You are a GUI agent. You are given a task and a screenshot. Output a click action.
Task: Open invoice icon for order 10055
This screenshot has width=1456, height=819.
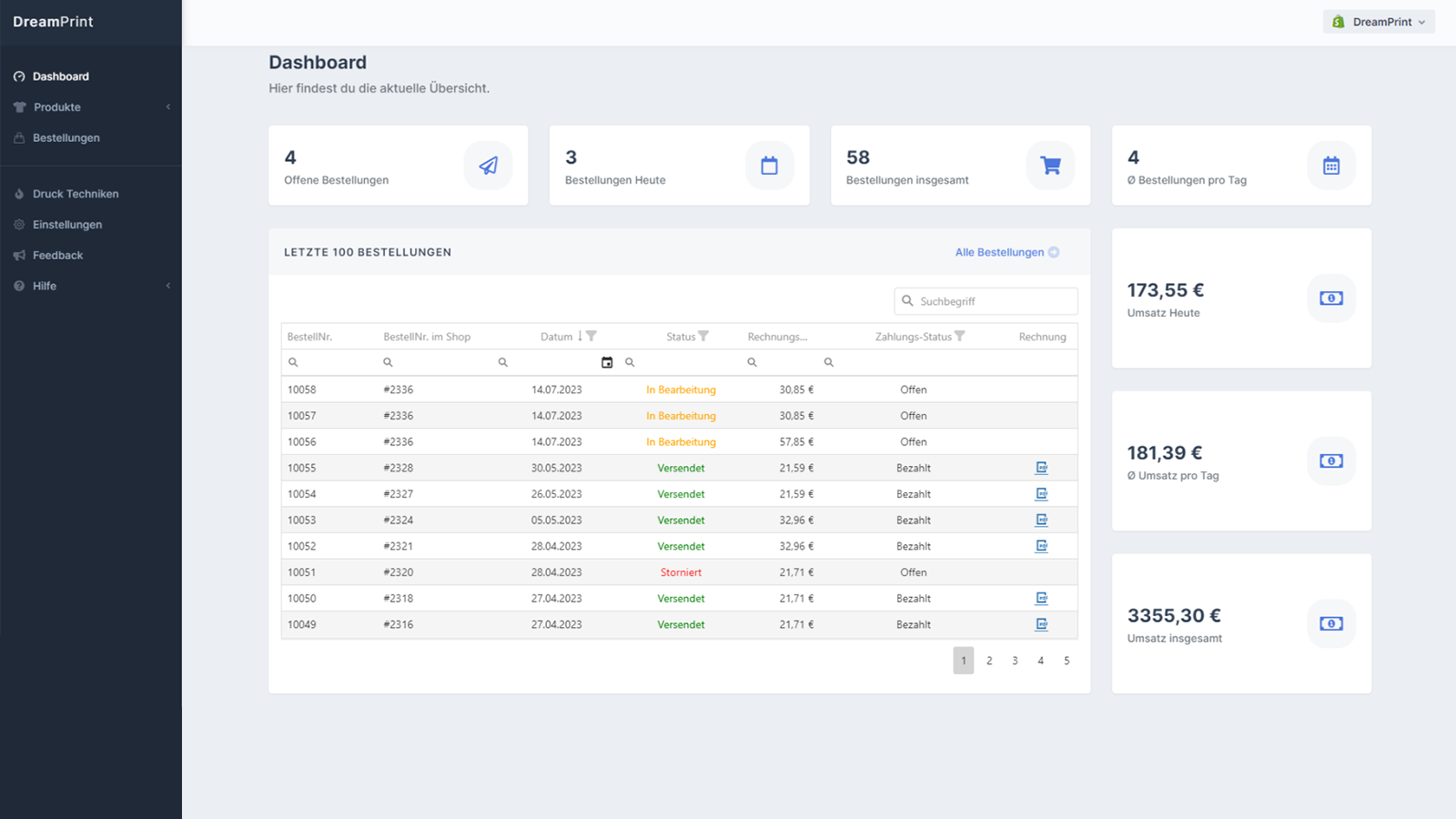click(x=1041, y=468)
